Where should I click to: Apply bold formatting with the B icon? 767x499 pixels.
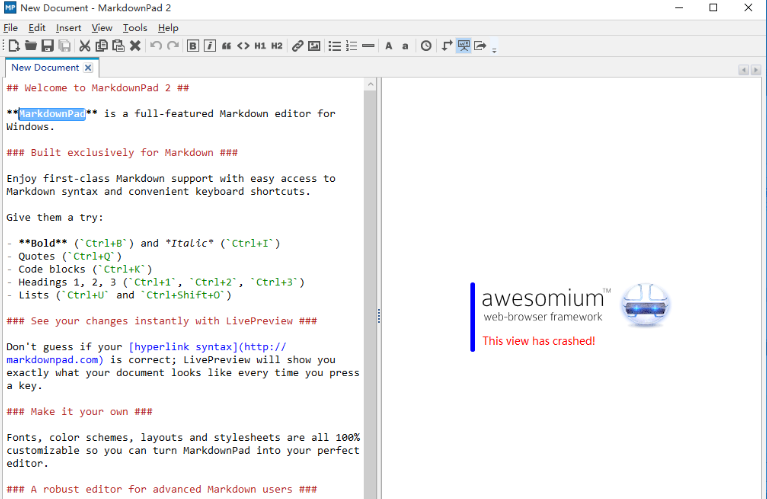193,46
